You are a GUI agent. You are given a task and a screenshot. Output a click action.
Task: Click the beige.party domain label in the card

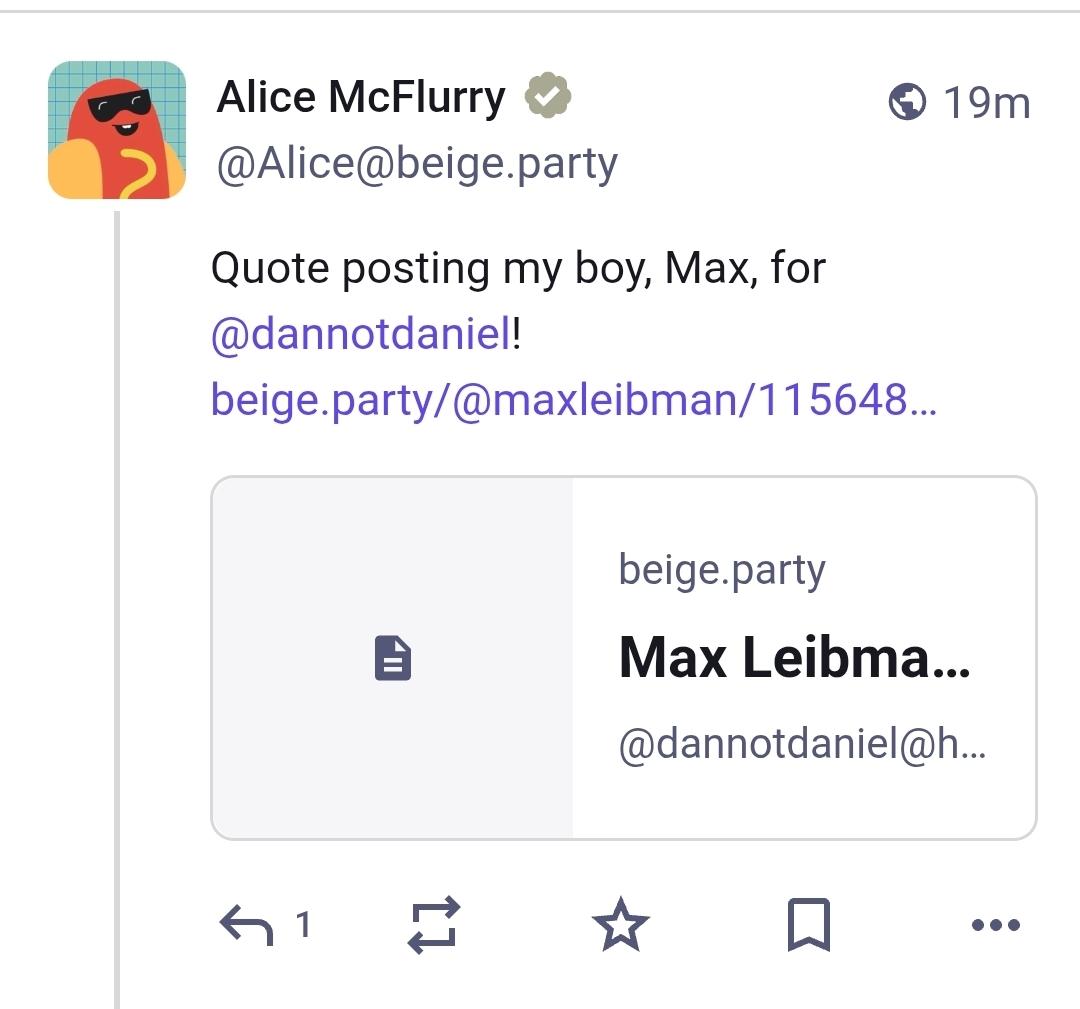point(722,570)
